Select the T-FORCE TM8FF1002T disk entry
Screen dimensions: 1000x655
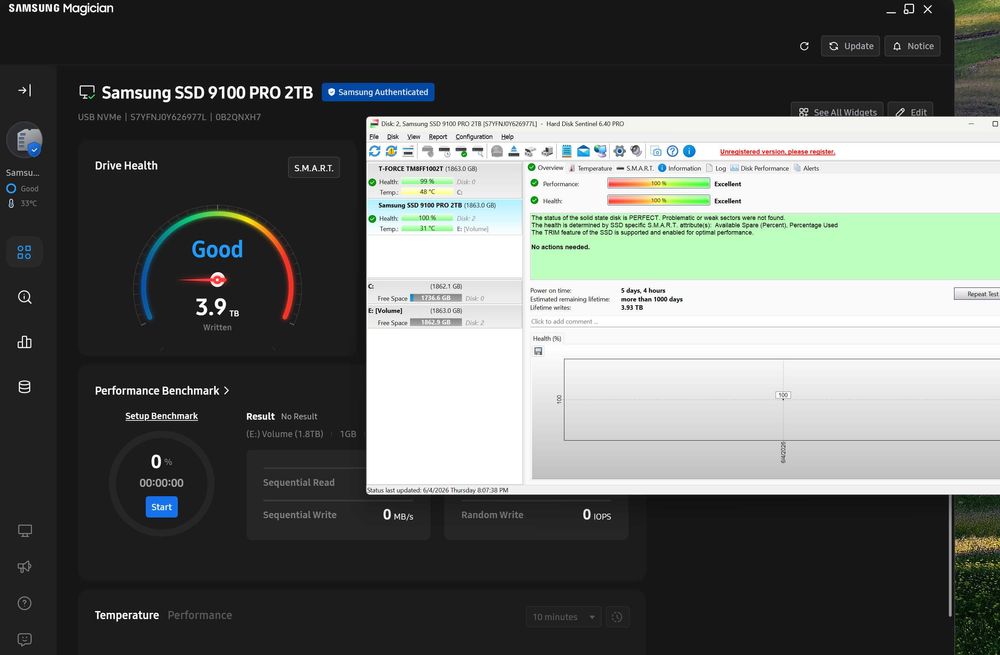tap(445, 180)
